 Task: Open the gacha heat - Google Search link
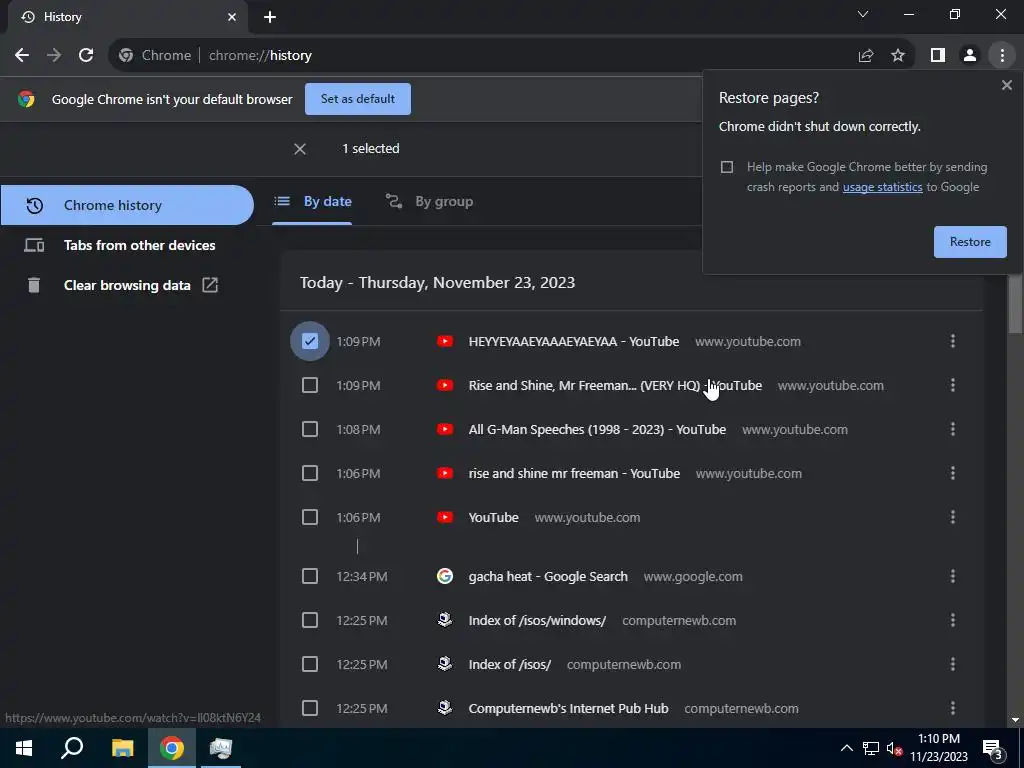click(548, 577)
